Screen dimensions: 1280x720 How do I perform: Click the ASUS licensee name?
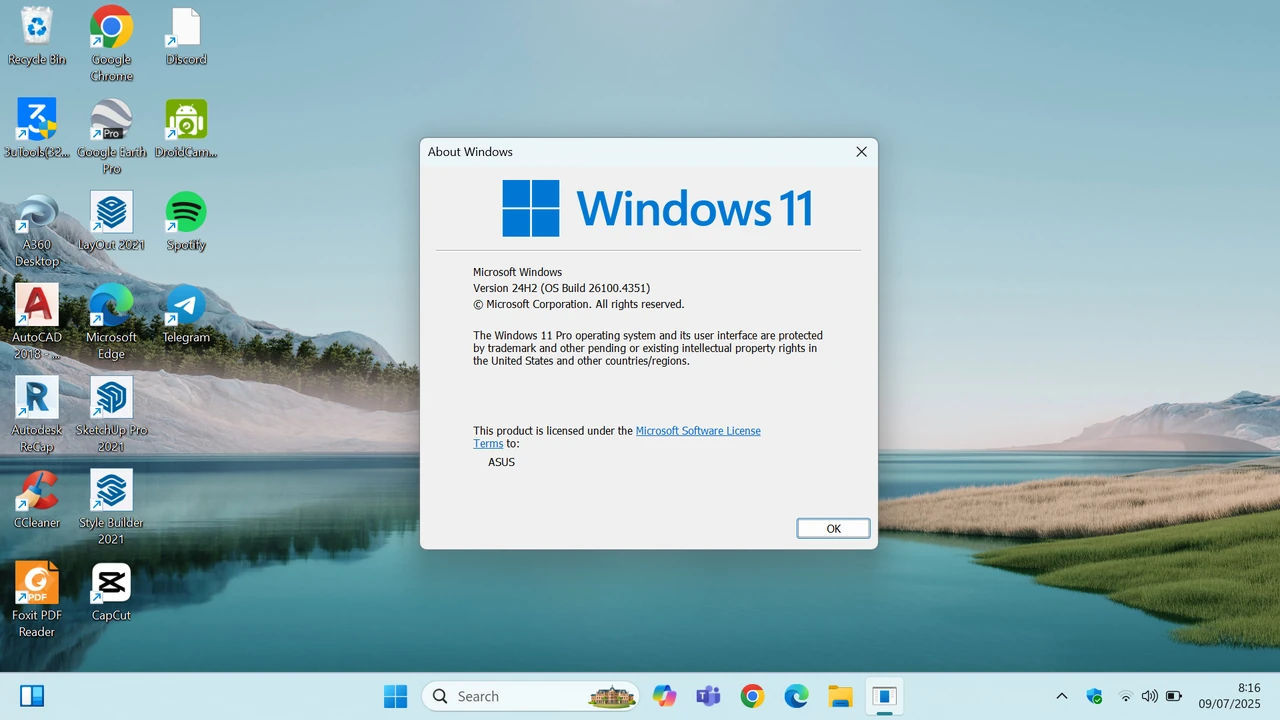(x=502, y=462)
